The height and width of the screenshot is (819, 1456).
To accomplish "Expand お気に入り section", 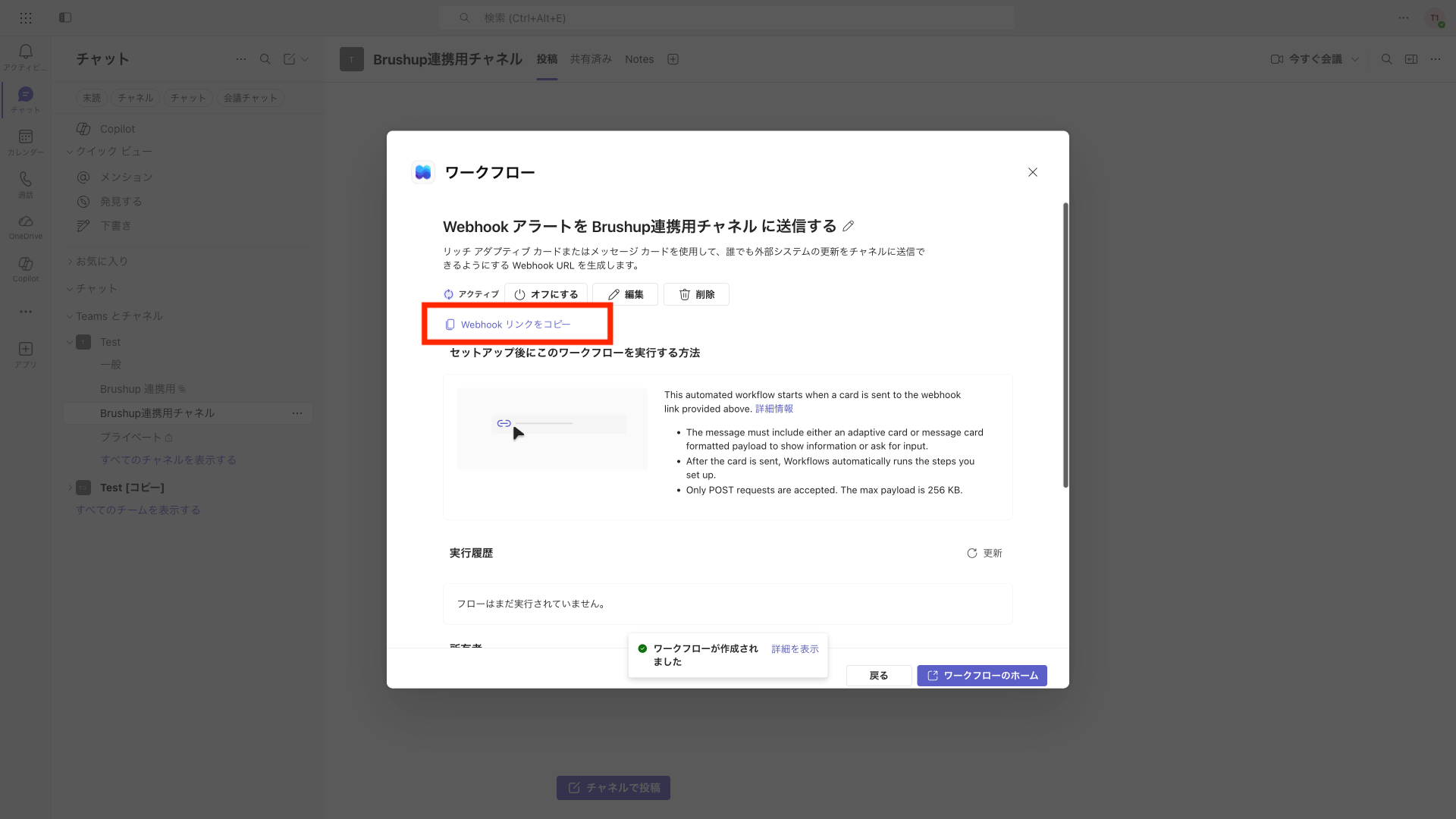I will pos(70,261).
